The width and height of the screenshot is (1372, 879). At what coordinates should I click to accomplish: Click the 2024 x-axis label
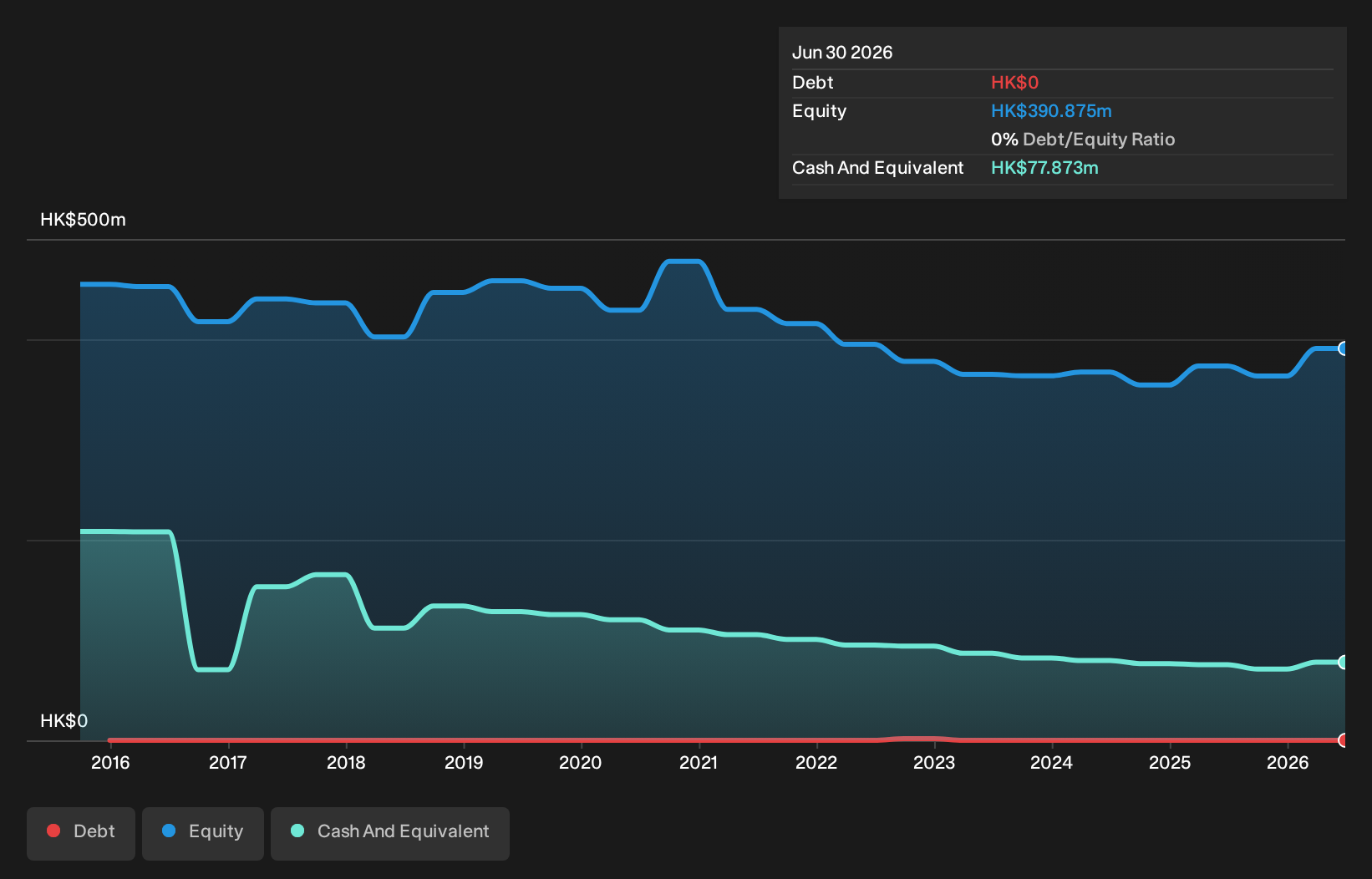click(1051, 762)
